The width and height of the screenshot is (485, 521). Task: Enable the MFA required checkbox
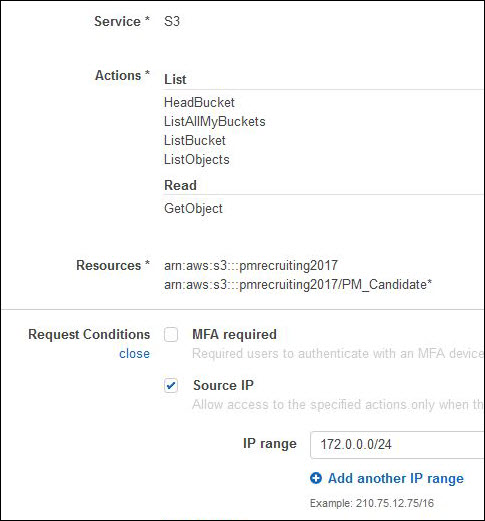[171, 334]
